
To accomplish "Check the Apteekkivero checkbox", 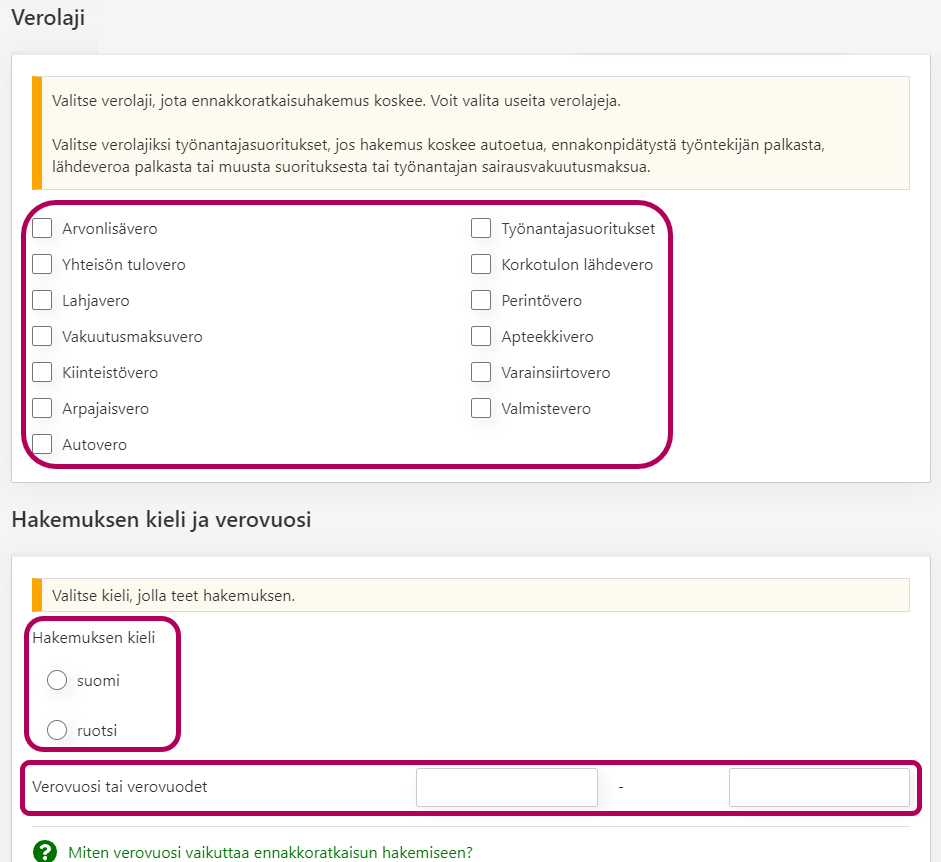I will click(x=481, y=337).
